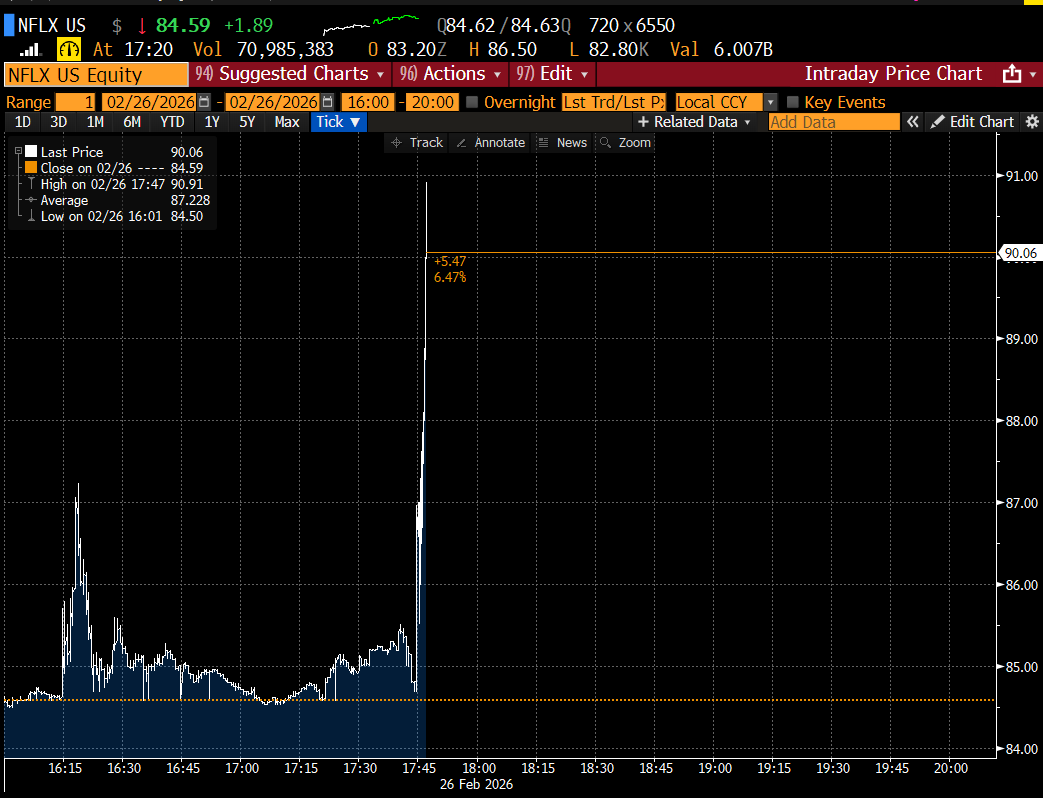The height and width of the screenshot is (798, 1043).
Task: Activate the Zoom magnifier tool
Action: coord(625,142)
